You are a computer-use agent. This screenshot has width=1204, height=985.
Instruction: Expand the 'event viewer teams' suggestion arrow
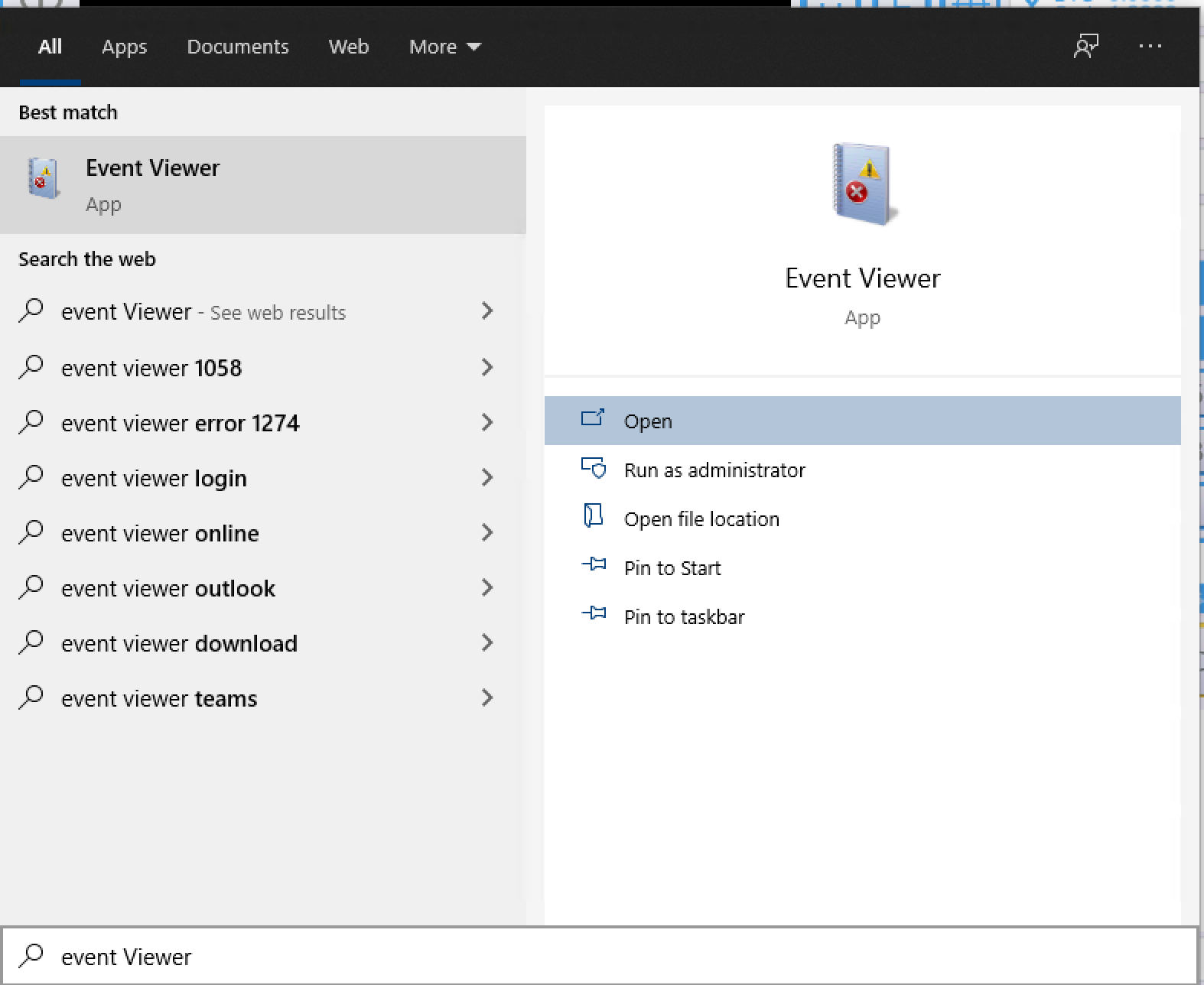click(487, 698)
